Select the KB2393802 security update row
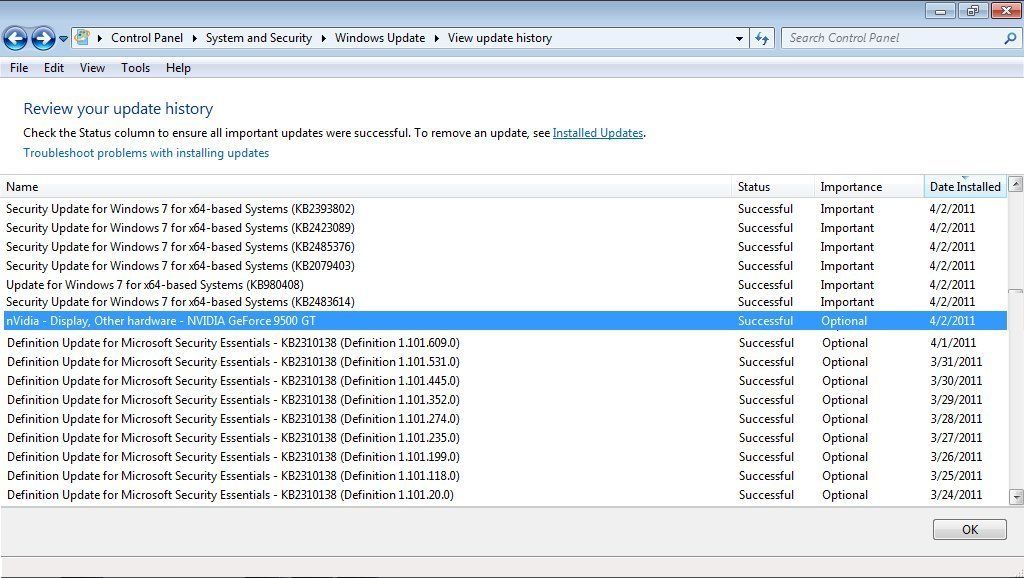 (503, 209)
